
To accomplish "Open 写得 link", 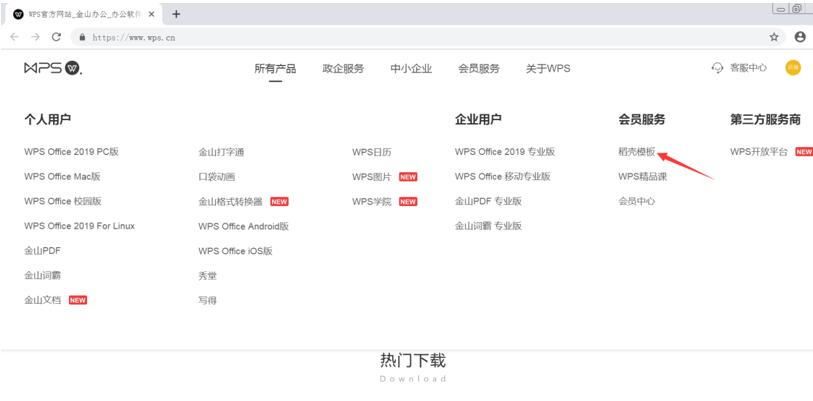I will (x=207, y=300).
